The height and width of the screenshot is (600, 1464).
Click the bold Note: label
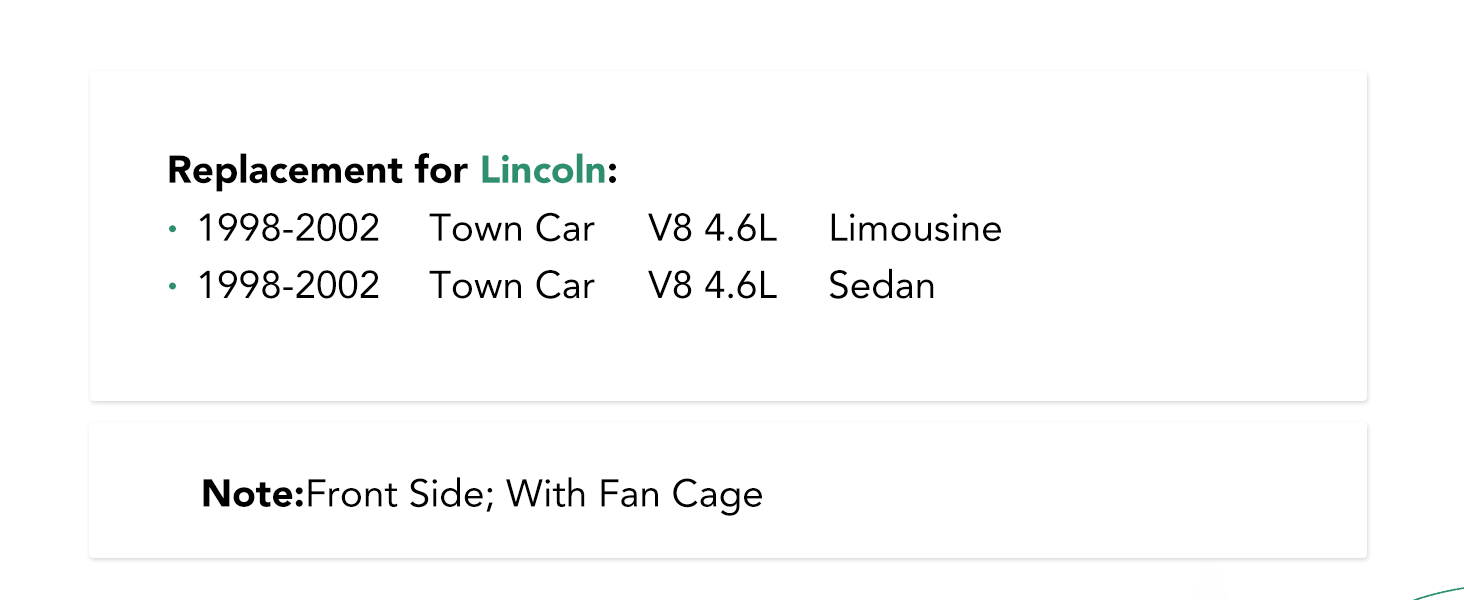pos(253,494)
